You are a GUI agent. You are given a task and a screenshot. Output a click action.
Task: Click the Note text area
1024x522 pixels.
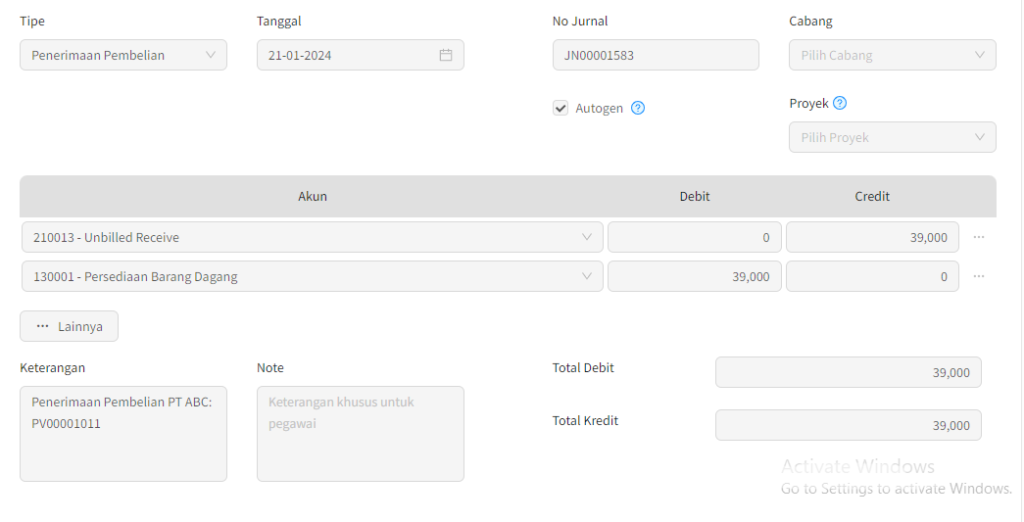[x=360, y=434]
